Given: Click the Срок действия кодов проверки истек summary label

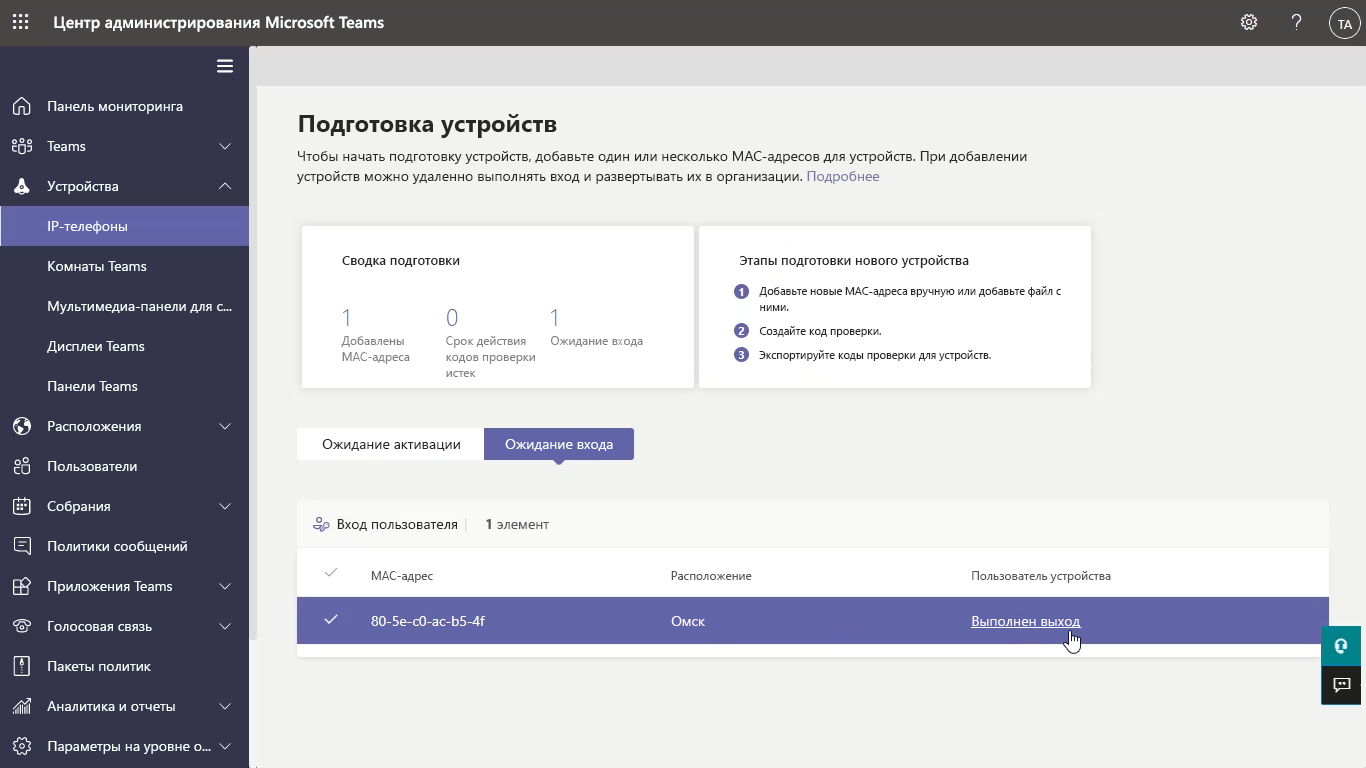Looking at the screenshot, I should pos(491,357).
